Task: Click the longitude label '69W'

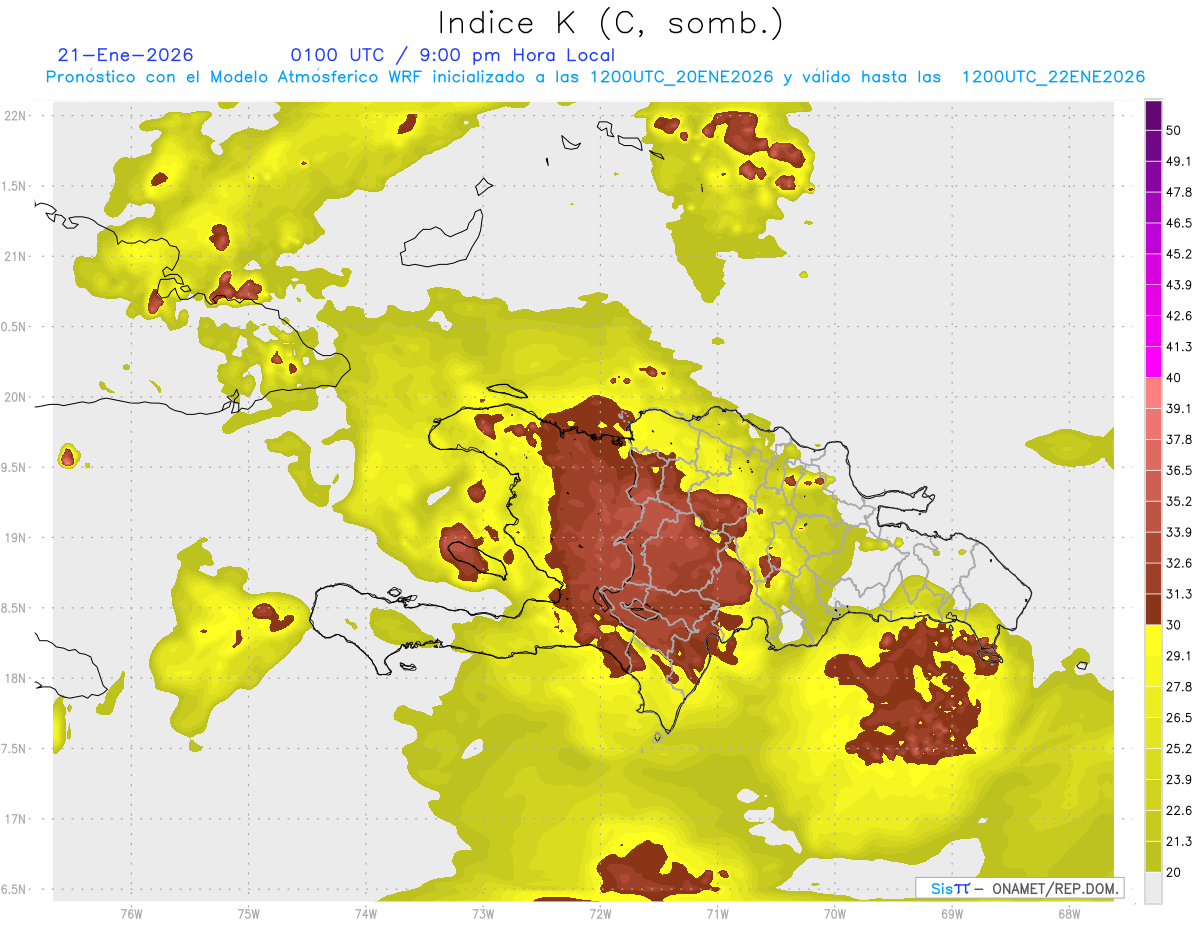Action: [x=951, y=913]
